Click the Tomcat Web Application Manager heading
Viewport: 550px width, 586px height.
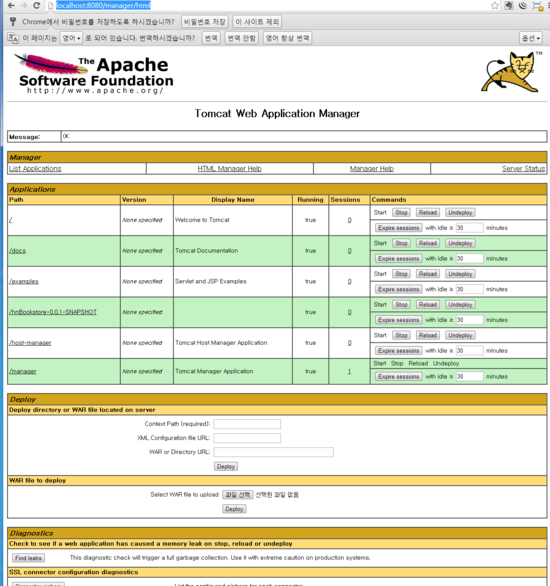point(277,113)
